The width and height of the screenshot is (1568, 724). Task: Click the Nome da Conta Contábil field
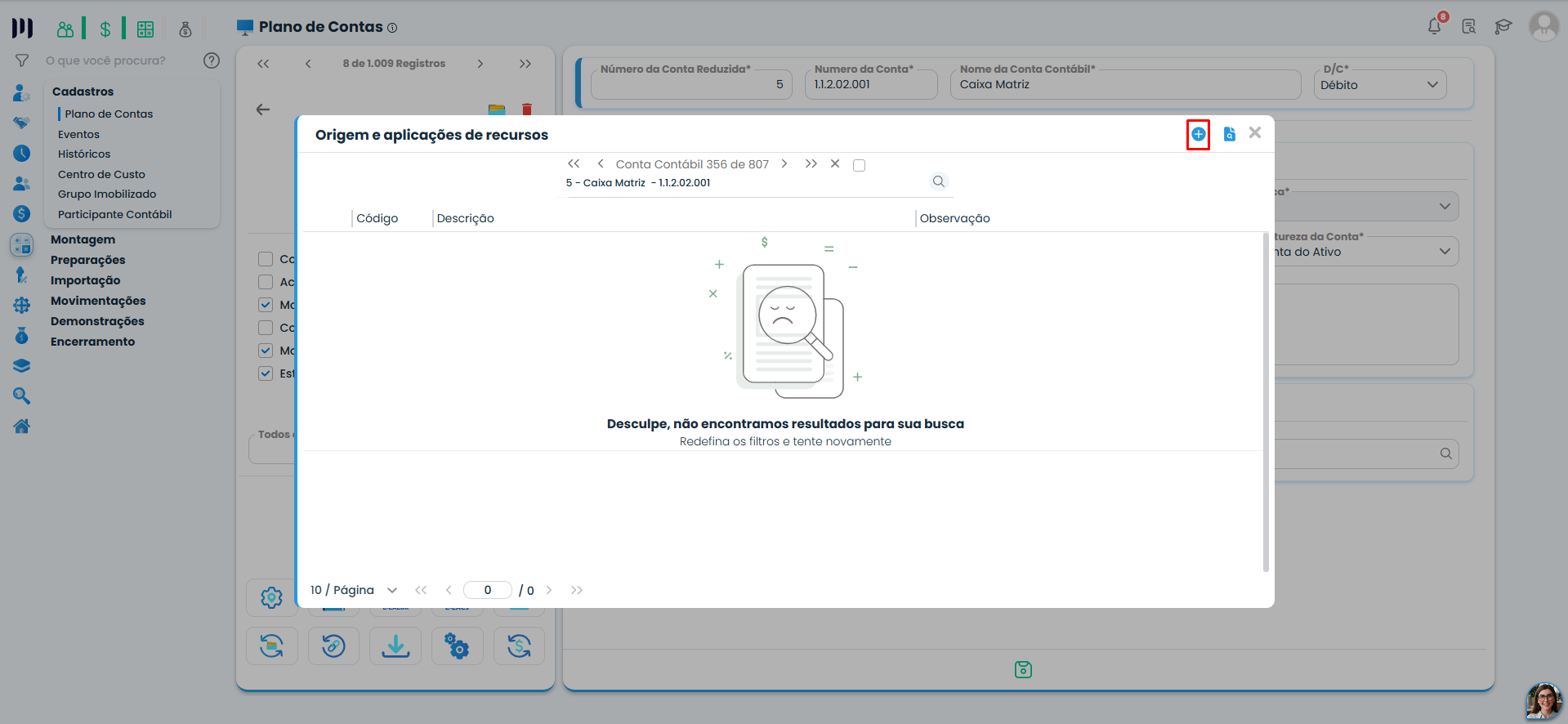(1125, 85)
